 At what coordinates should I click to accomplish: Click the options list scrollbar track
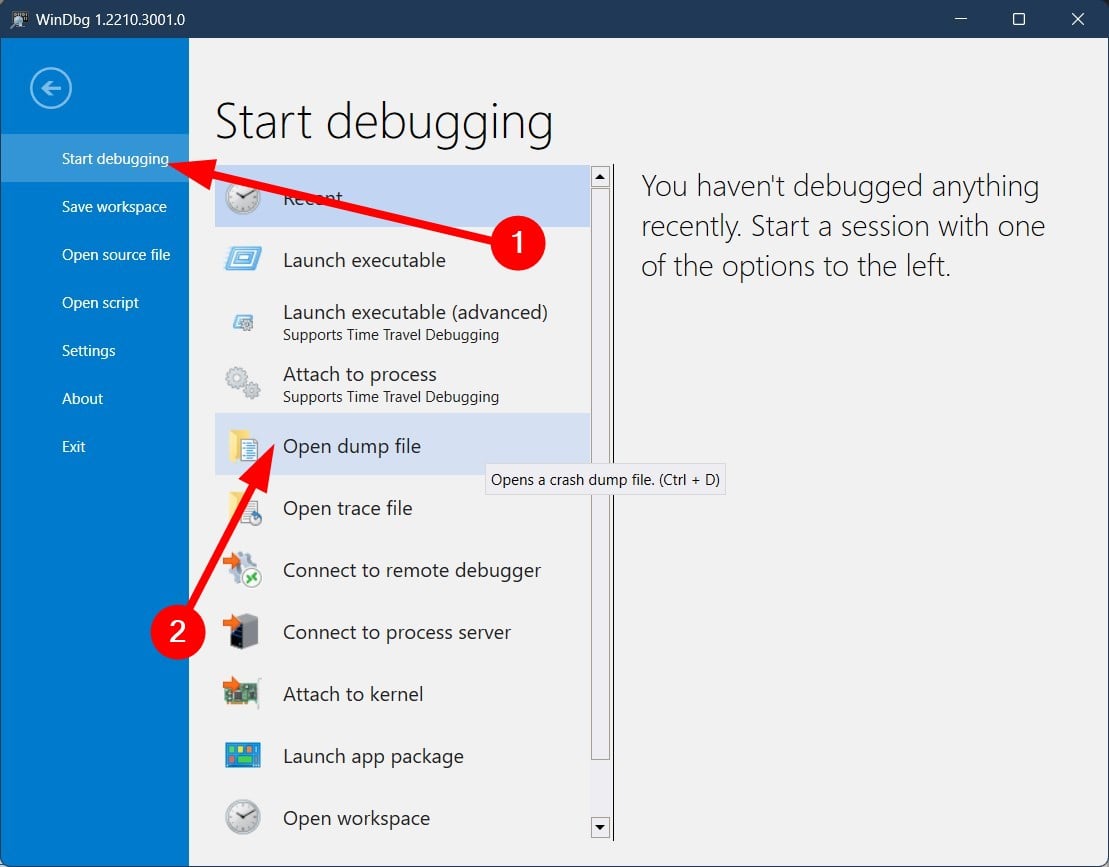600,501
